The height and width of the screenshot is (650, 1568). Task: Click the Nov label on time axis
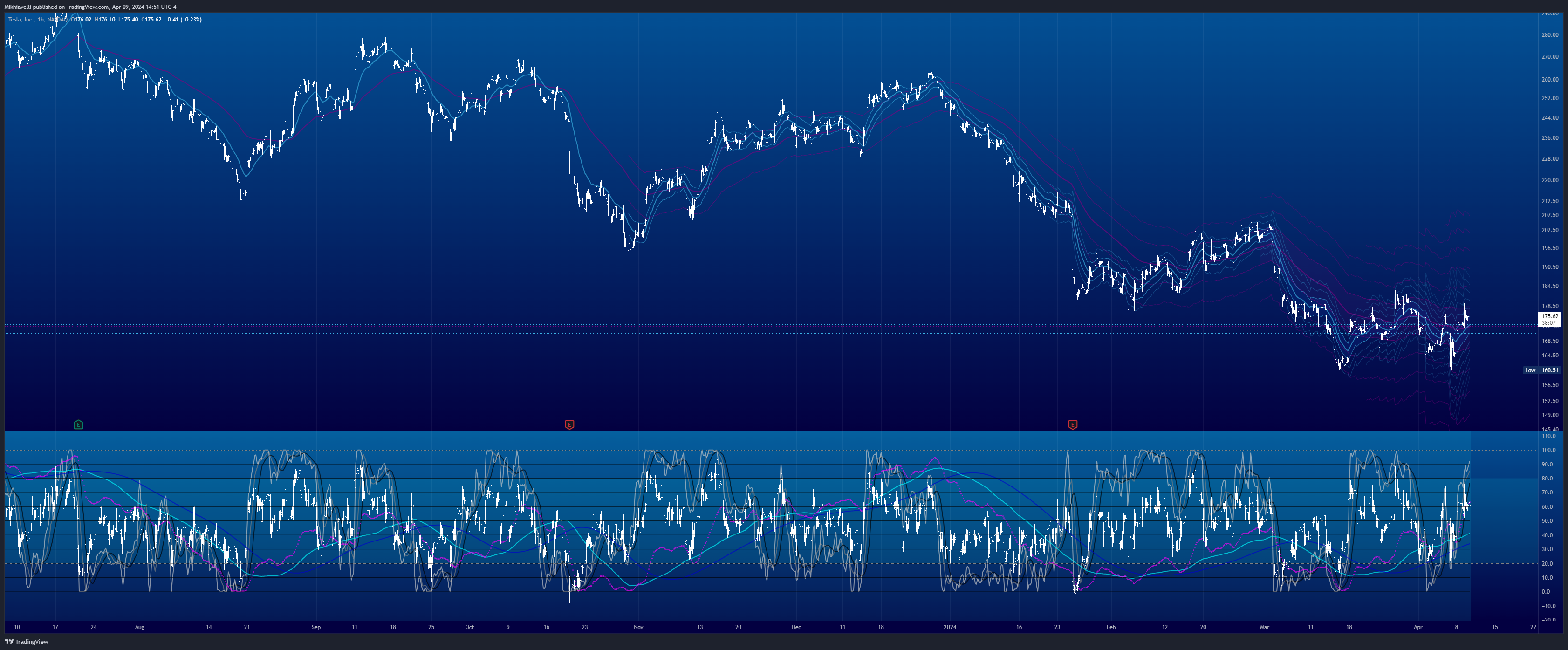[638, 627]
